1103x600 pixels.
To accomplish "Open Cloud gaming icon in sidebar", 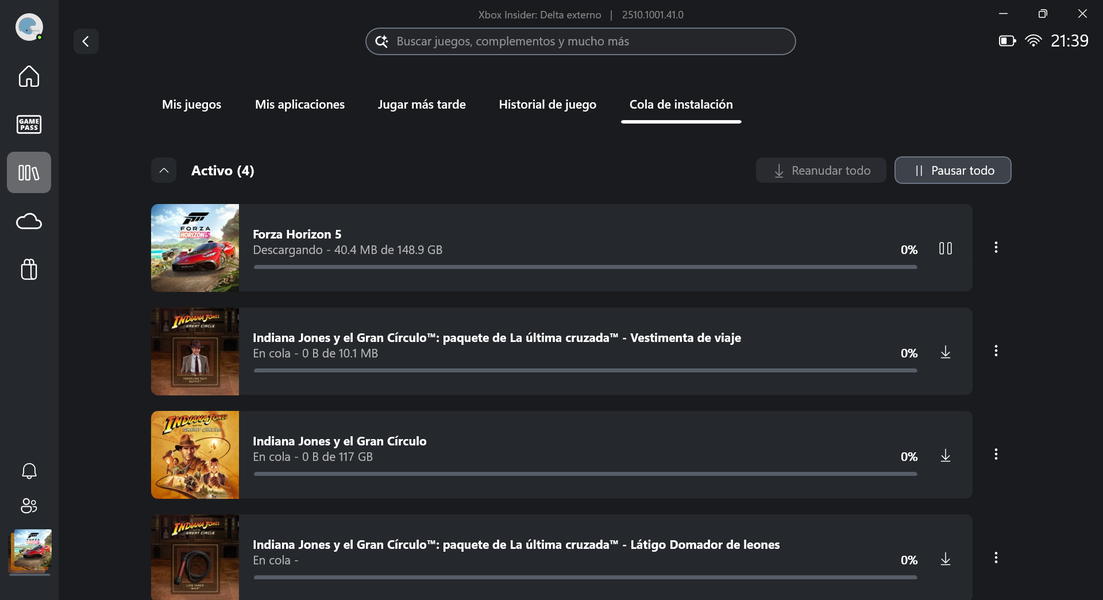I will click(29, 221).
